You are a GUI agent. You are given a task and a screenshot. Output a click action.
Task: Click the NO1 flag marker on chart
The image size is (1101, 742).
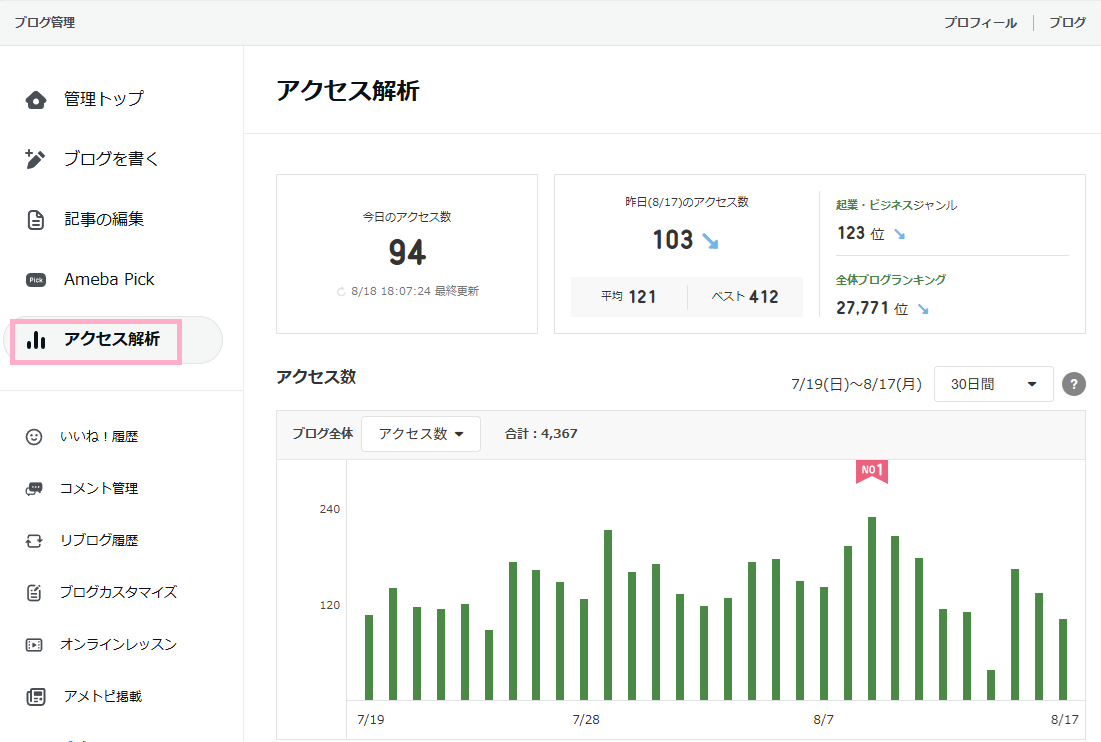[x=872, y=471]
